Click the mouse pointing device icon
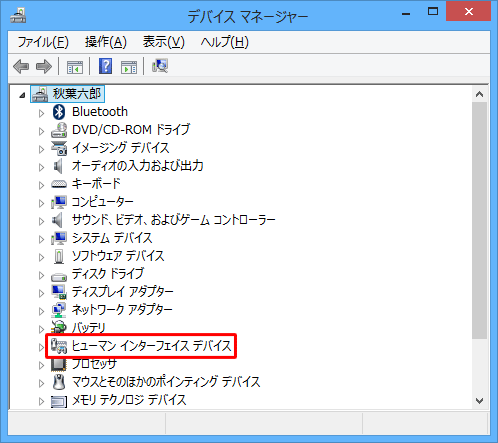Image resolution: width=498 pixels, height=443 pixels. coord(59,382)
